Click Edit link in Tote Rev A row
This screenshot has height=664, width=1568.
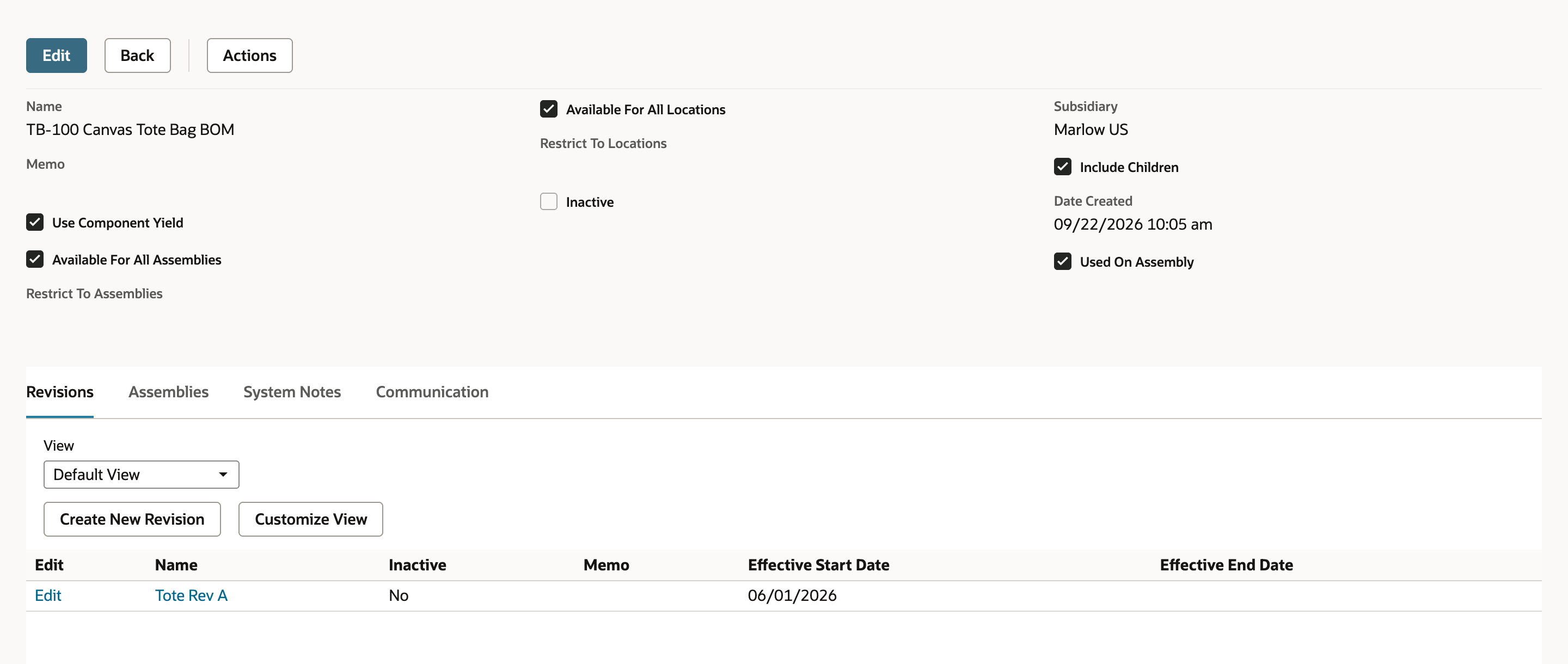coord(48,595)
